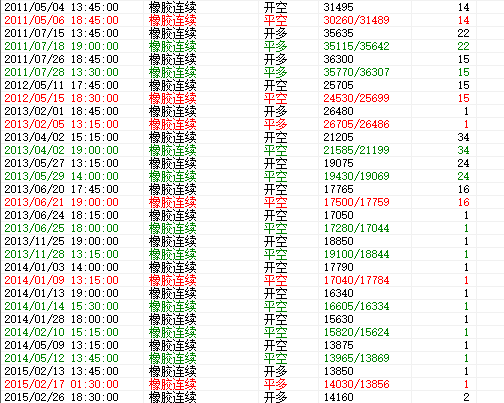Select quantity 24 in the 2013/05/27 row
The height and width of the screenshot is (403, 504).
[463, 163]
